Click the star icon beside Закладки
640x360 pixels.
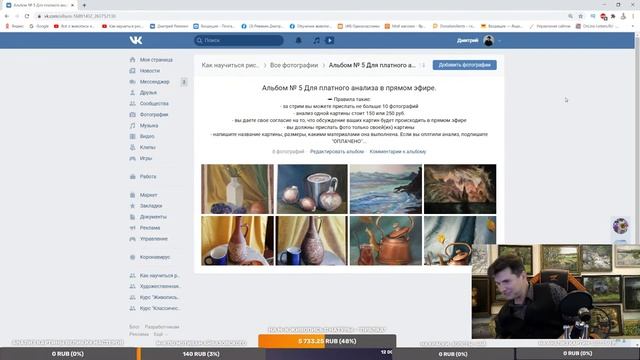(x=132, y=206)
